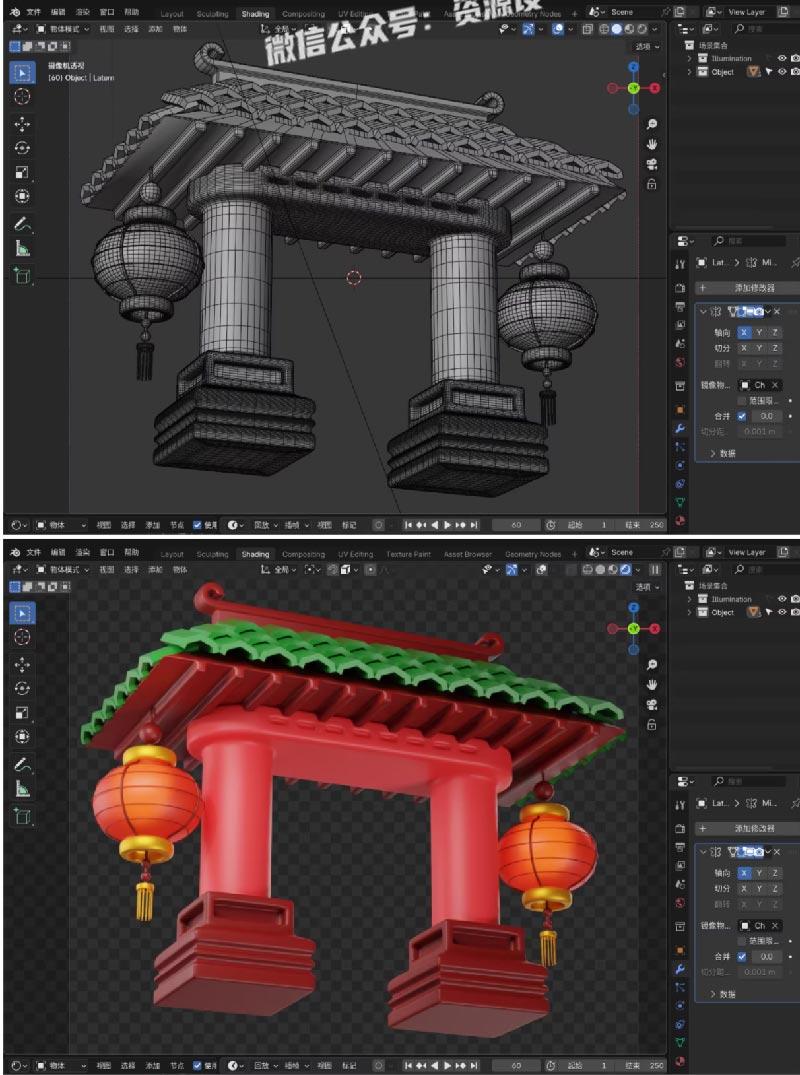Pick the Annotate tool in the bottom window

click(22, 764)
